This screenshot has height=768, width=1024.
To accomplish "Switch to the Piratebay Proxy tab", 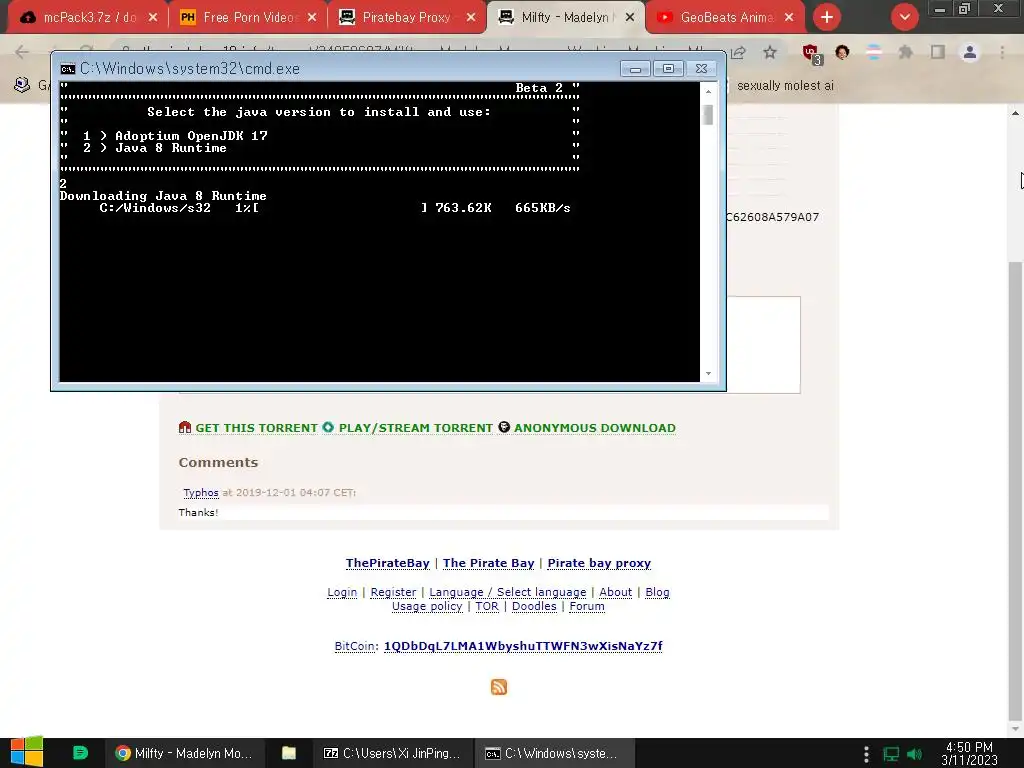I will click(x=406, y=17).
